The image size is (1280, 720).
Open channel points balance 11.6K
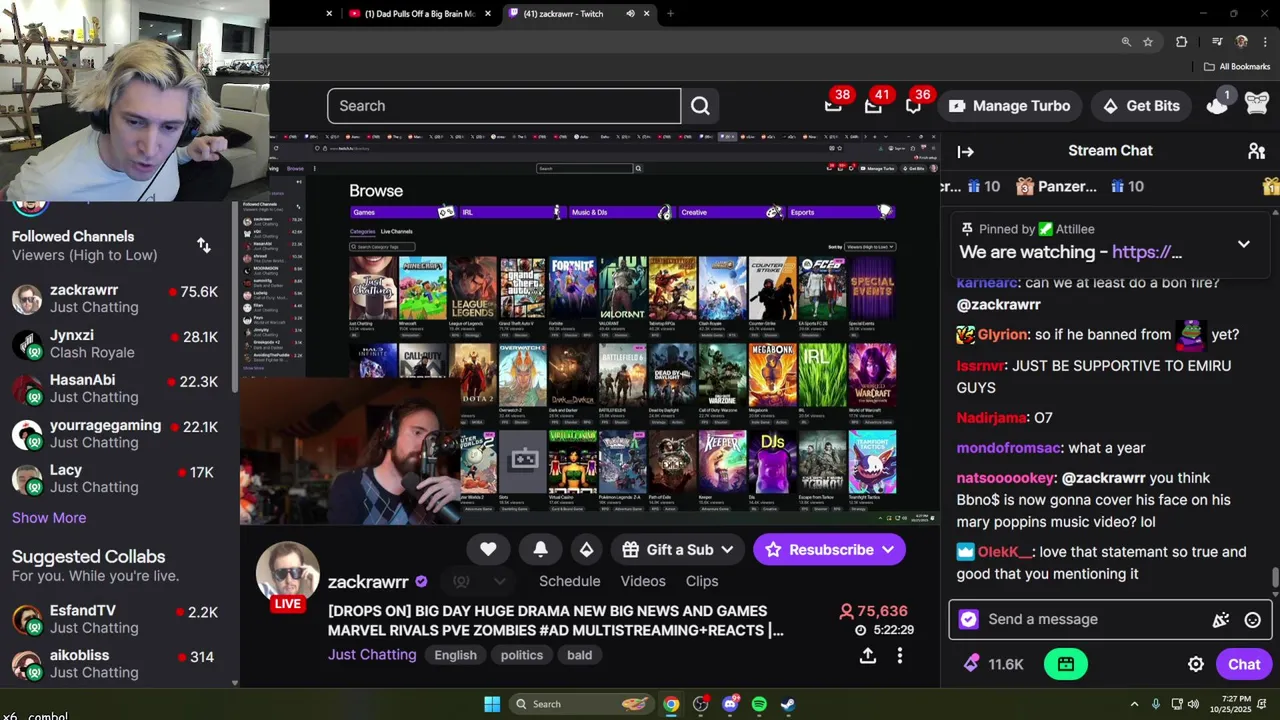click(994, 664)
